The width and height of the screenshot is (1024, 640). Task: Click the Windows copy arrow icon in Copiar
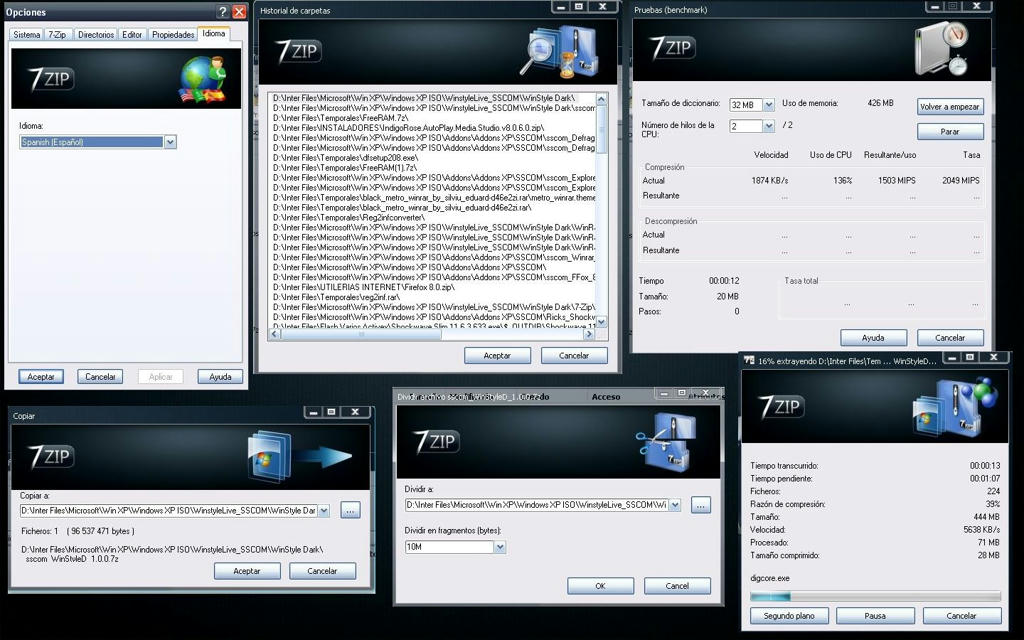[x=299, y=456]
